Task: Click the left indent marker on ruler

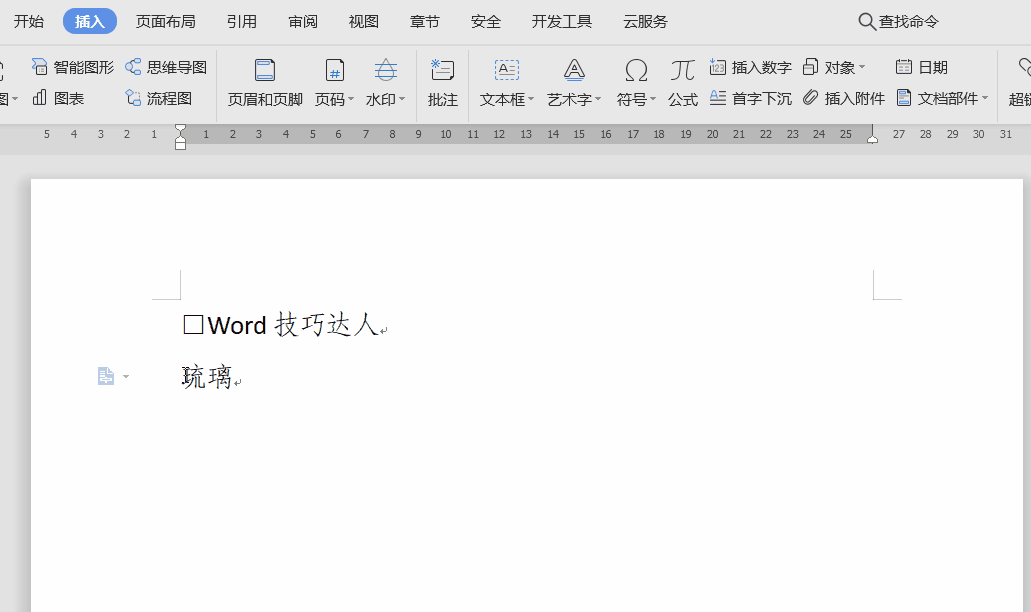Action: pyautogui.click(x=180, y=137)
